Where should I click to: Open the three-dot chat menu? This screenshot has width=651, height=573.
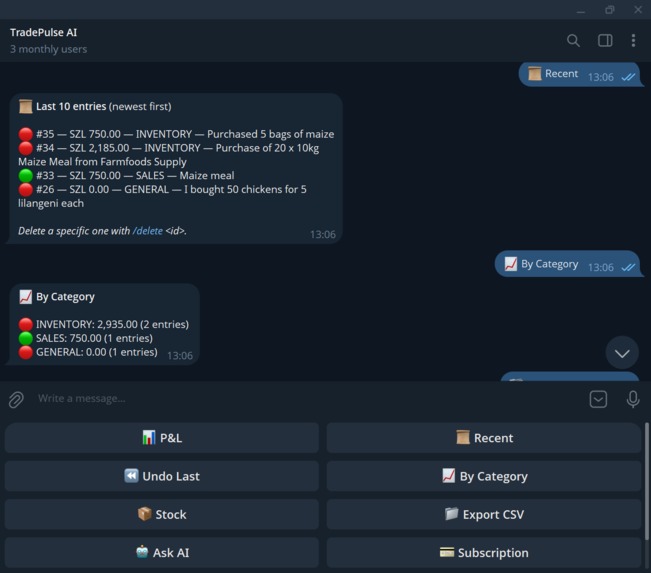633,41
